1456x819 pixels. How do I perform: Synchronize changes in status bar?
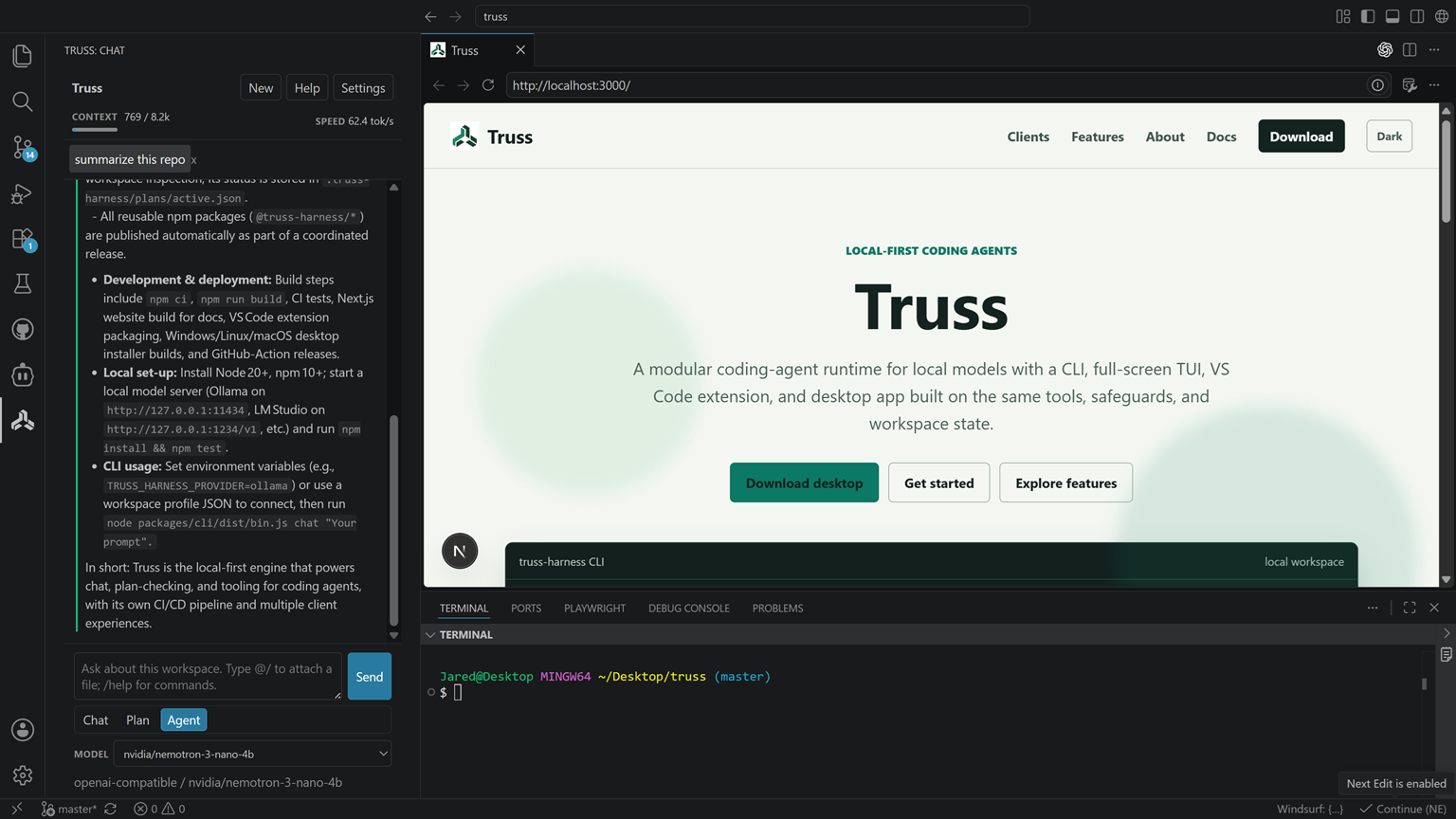(110, 809)
